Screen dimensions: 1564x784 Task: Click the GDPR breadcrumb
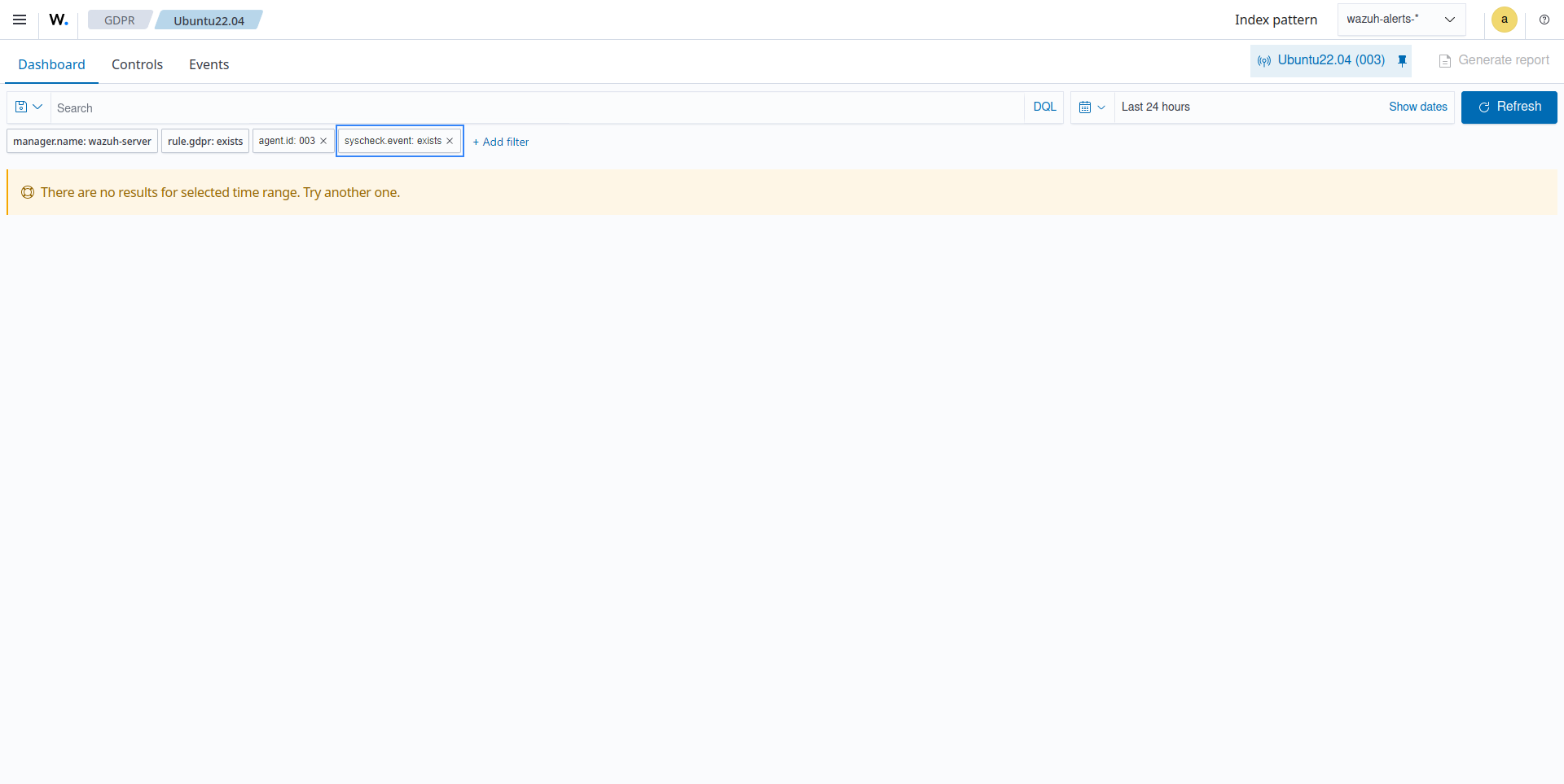(119, 20)
